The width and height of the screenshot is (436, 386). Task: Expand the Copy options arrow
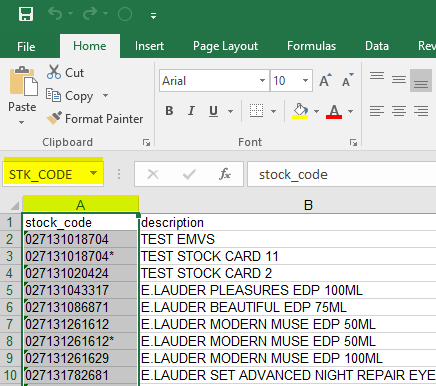(x=105, y=96)
